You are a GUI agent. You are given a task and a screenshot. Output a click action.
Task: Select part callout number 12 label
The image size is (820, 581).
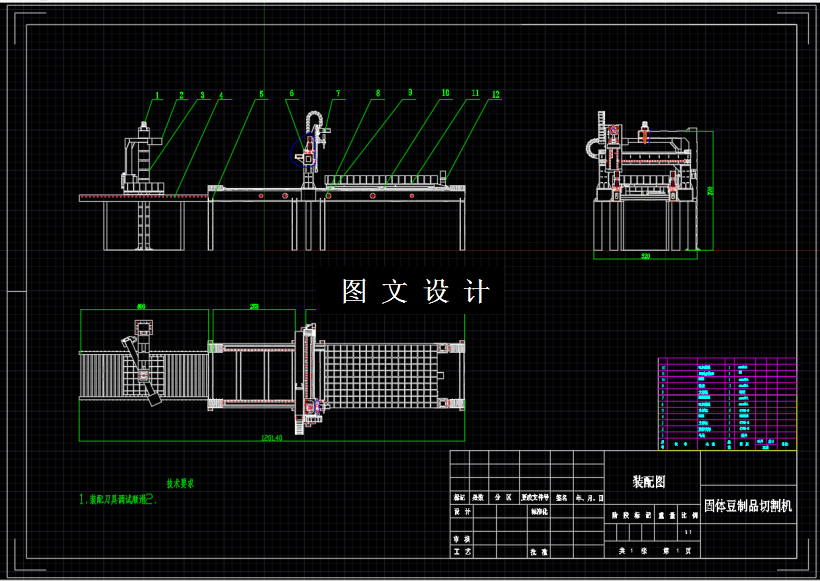(x=496, y=95)
